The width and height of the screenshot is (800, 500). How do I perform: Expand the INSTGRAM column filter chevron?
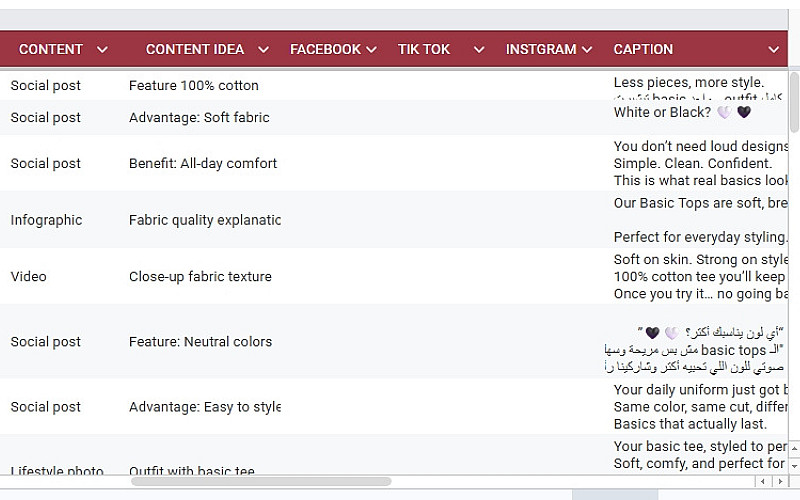click(x=586, y=50)
